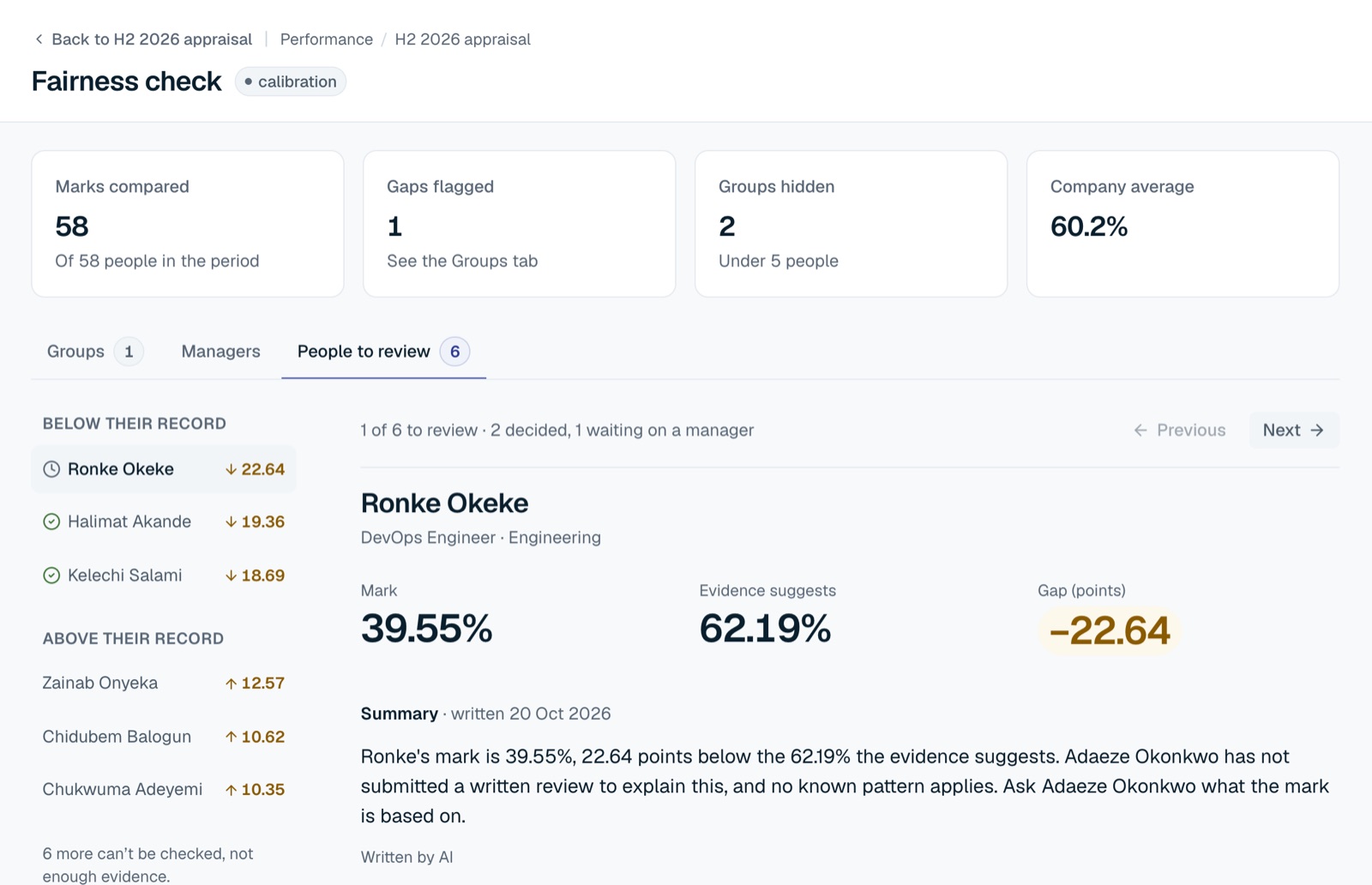Click the 39.55% Mark value
This screenshot has height=885, width=1372.
426,629
